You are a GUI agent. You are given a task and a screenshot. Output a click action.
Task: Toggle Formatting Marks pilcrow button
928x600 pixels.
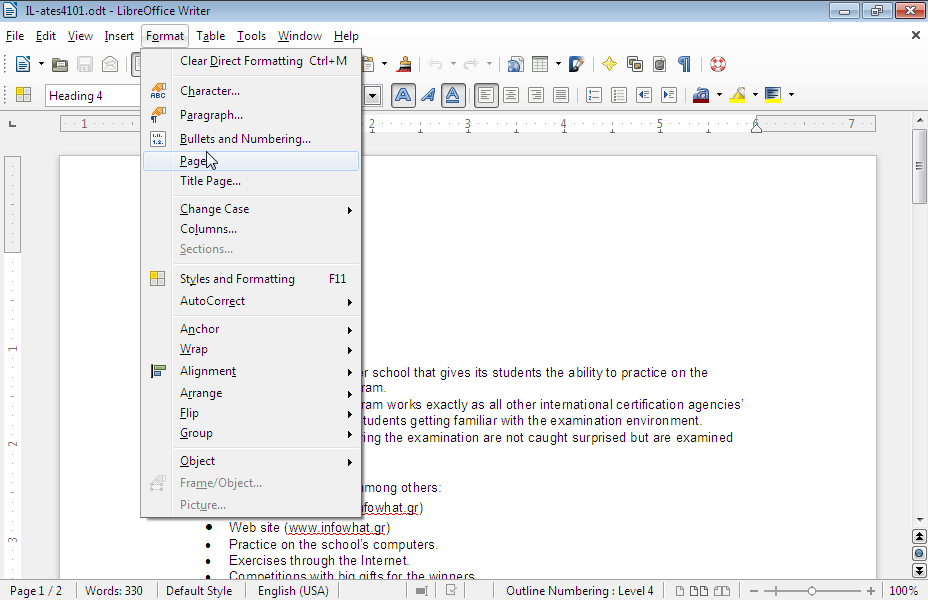pos(685,64)
